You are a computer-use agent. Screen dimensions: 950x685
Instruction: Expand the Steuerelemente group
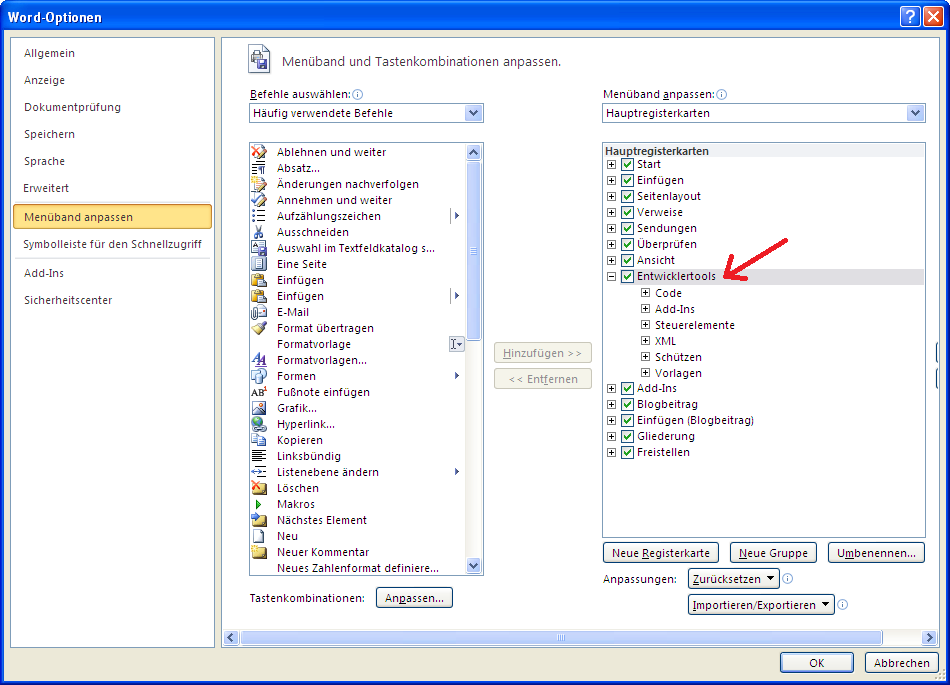click(x=646, y=325)
